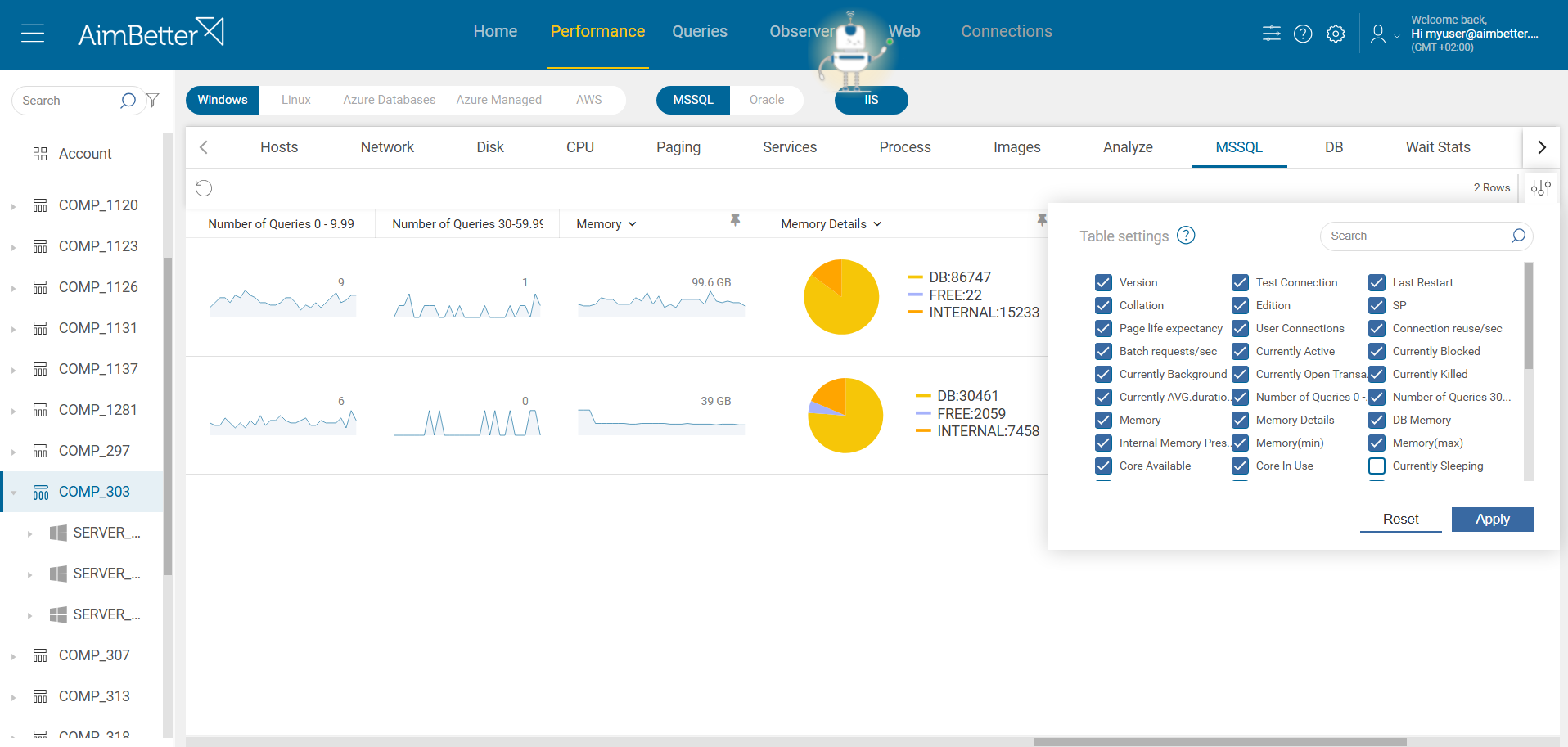The image size is (1568, 747).
Task: Open the user account dropdown arrow
Action: pos(1397,36)
